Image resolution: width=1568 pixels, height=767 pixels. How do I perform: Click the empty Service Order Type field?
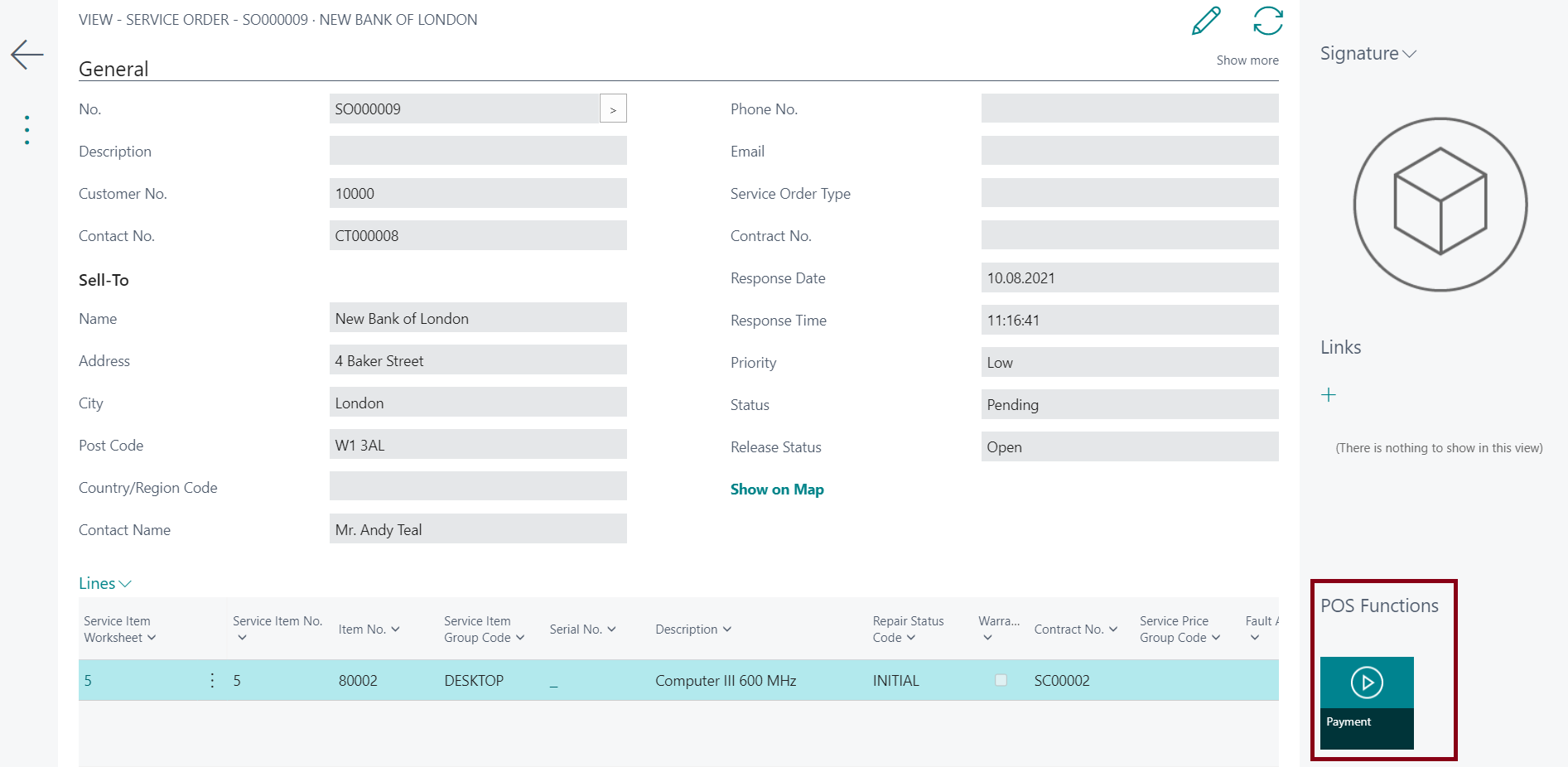[1130, 193]
